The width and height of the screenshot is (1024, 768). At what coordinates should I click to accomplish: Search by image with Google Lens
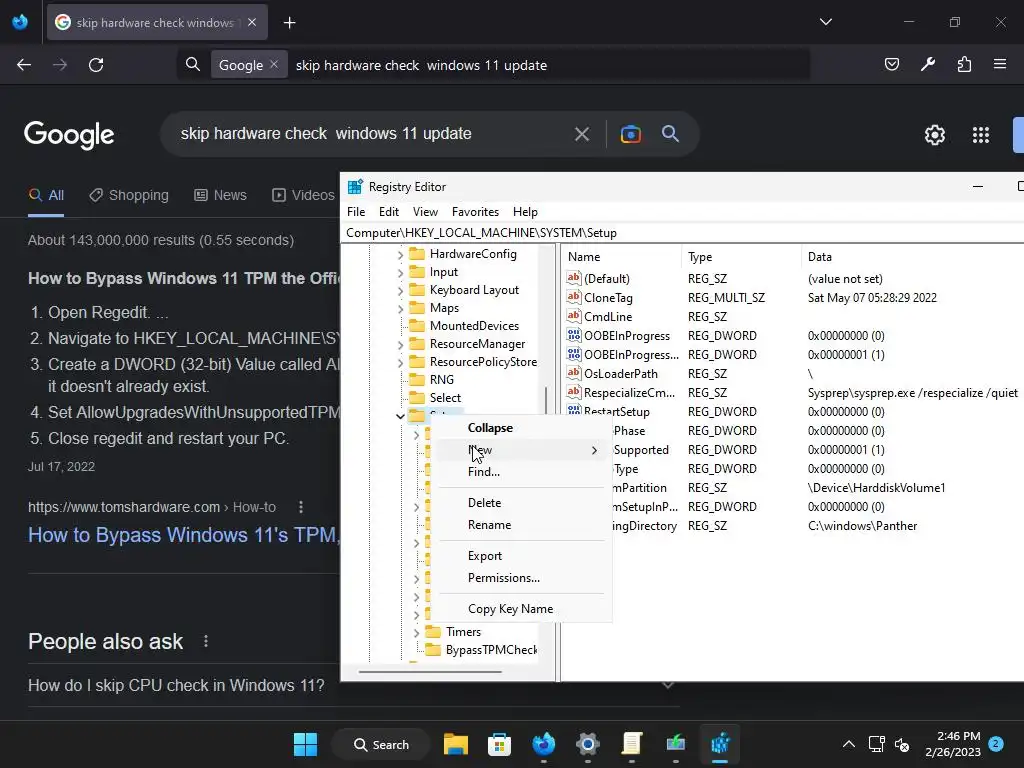(x=630, y=135)
